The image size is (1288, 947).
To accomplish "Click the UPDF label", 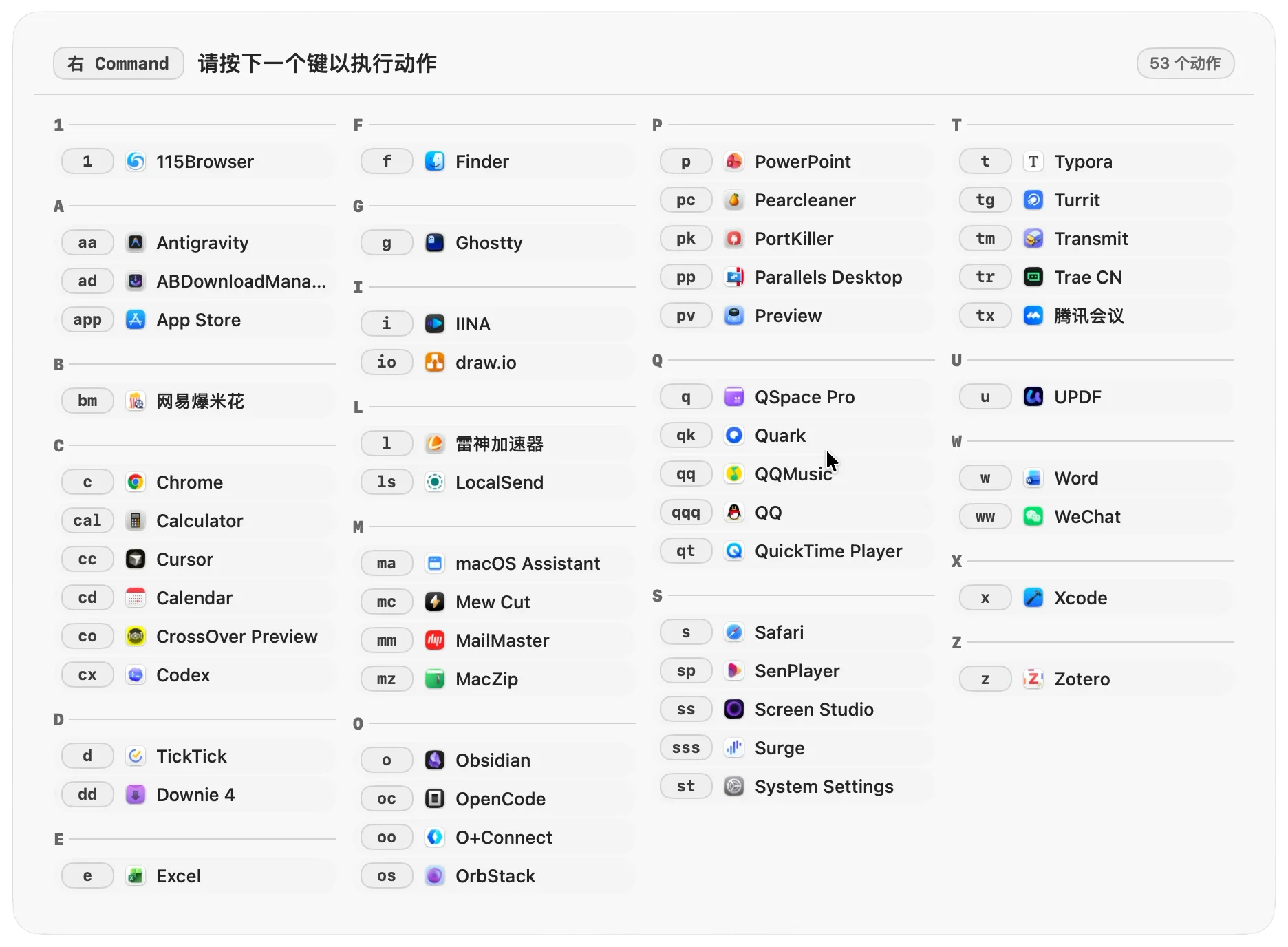I will (1077, 397).
